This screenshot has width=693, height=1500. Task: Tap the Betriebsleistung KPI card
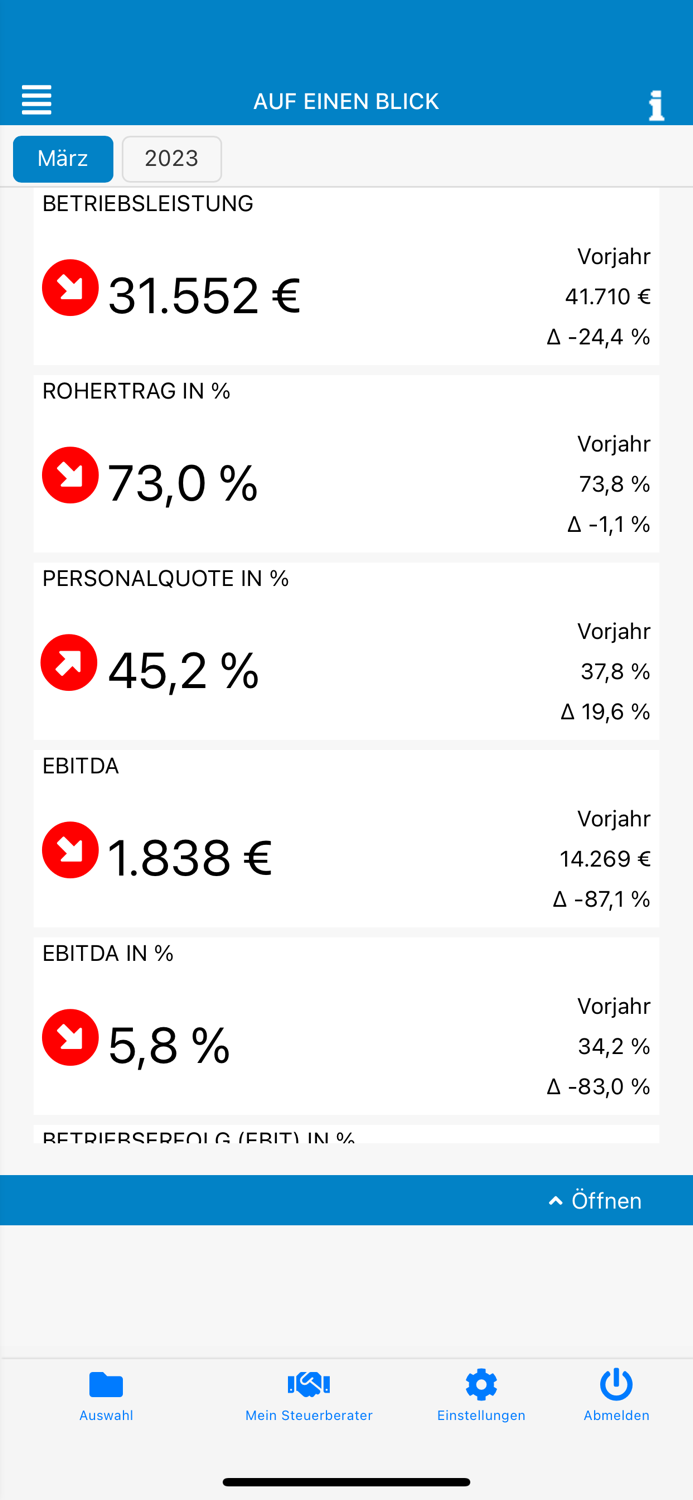click(x=346, y=275)
